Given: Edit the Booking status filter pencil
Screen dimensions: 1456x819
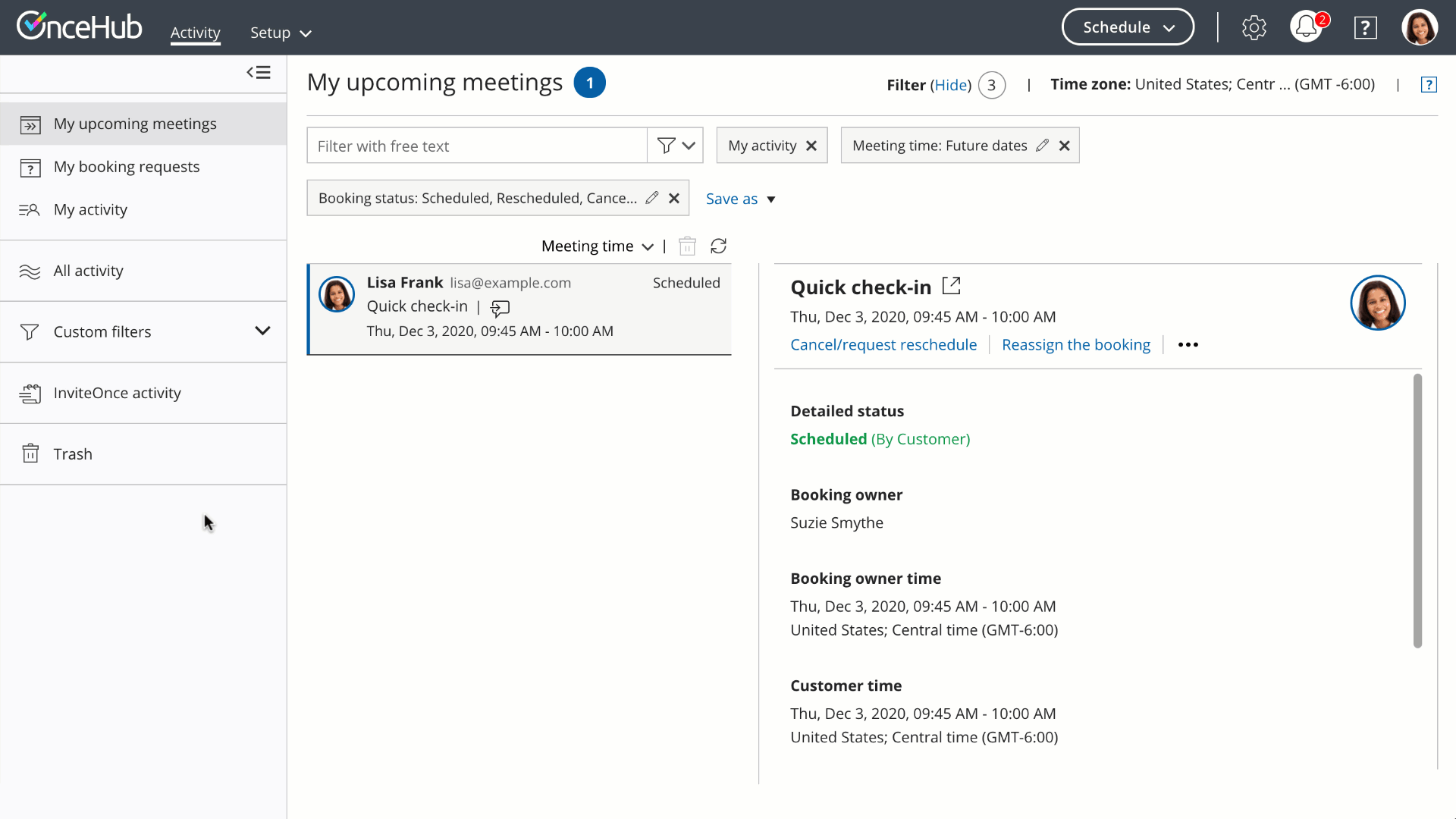Looking at the screenshot, I should [652, 198].
